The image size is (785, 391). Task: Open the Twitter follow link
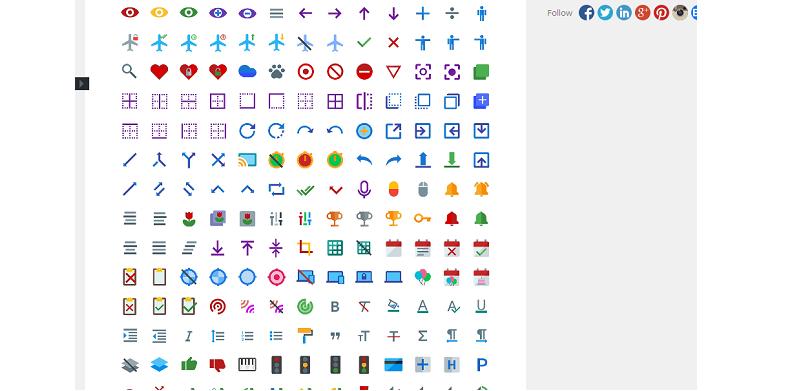(605, 13)
